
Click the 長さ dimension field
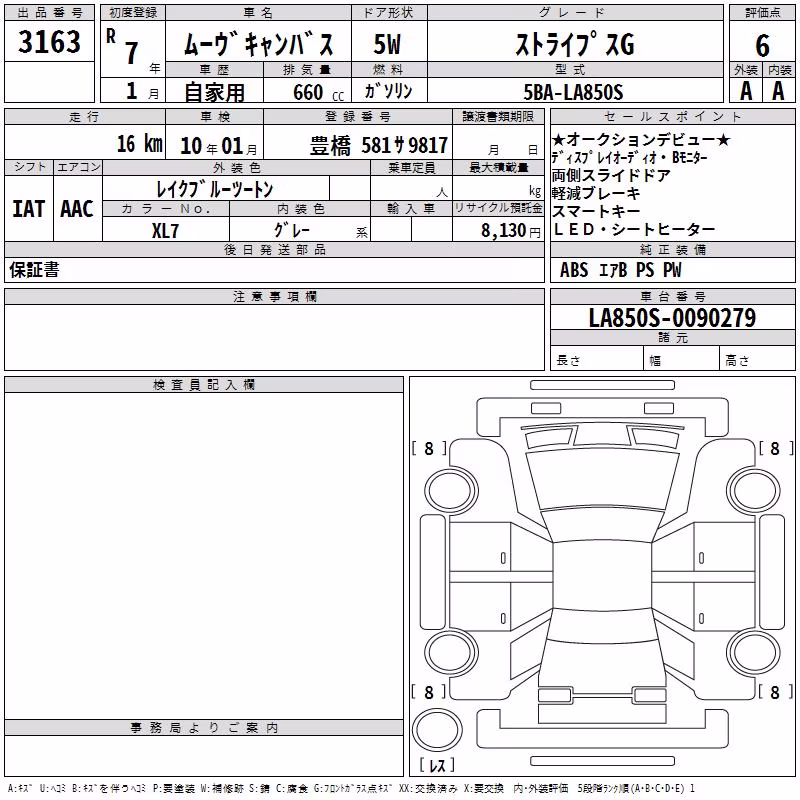coord(596,359)
